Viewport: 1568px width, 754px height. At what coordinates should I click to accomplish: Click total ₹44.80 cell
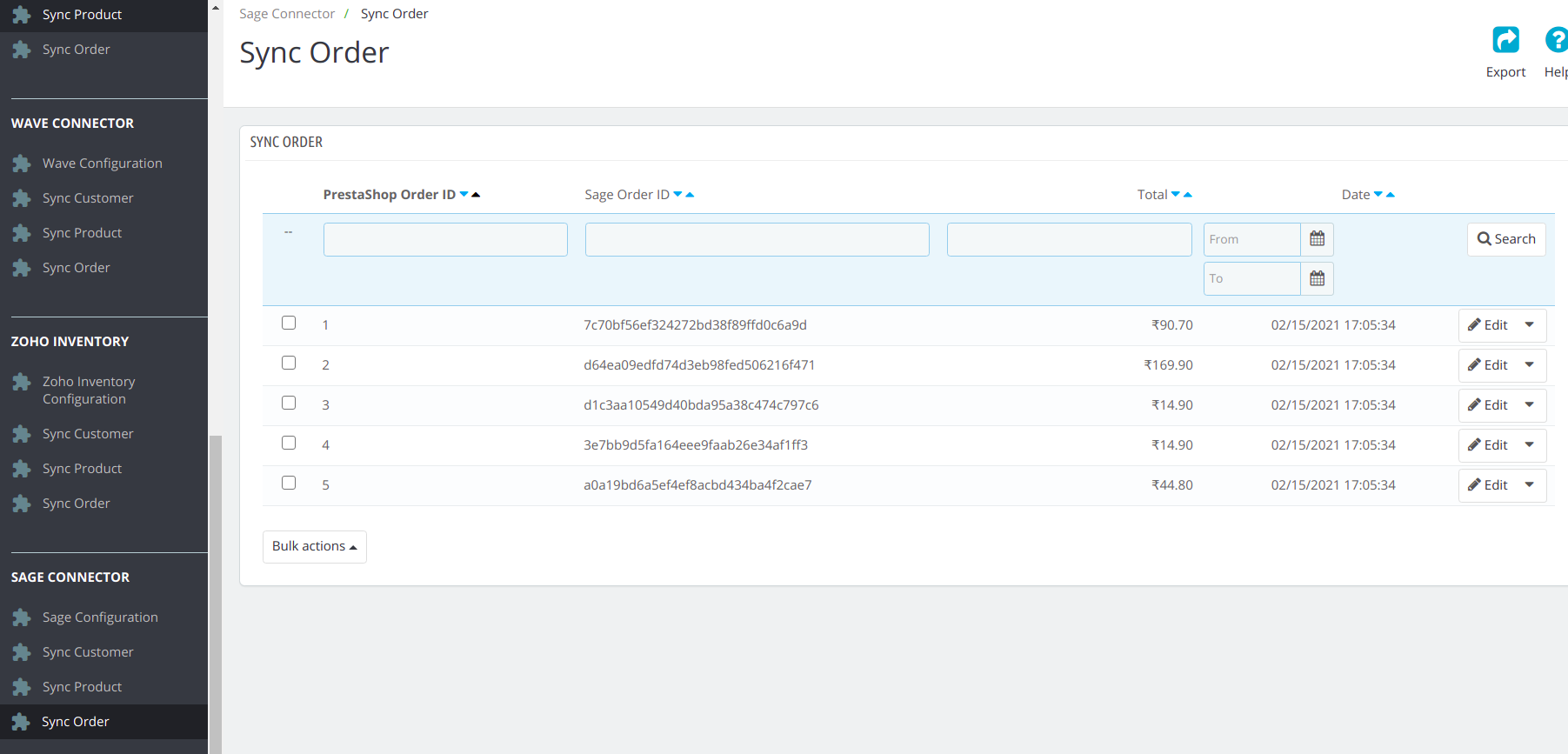(1172, 485)
